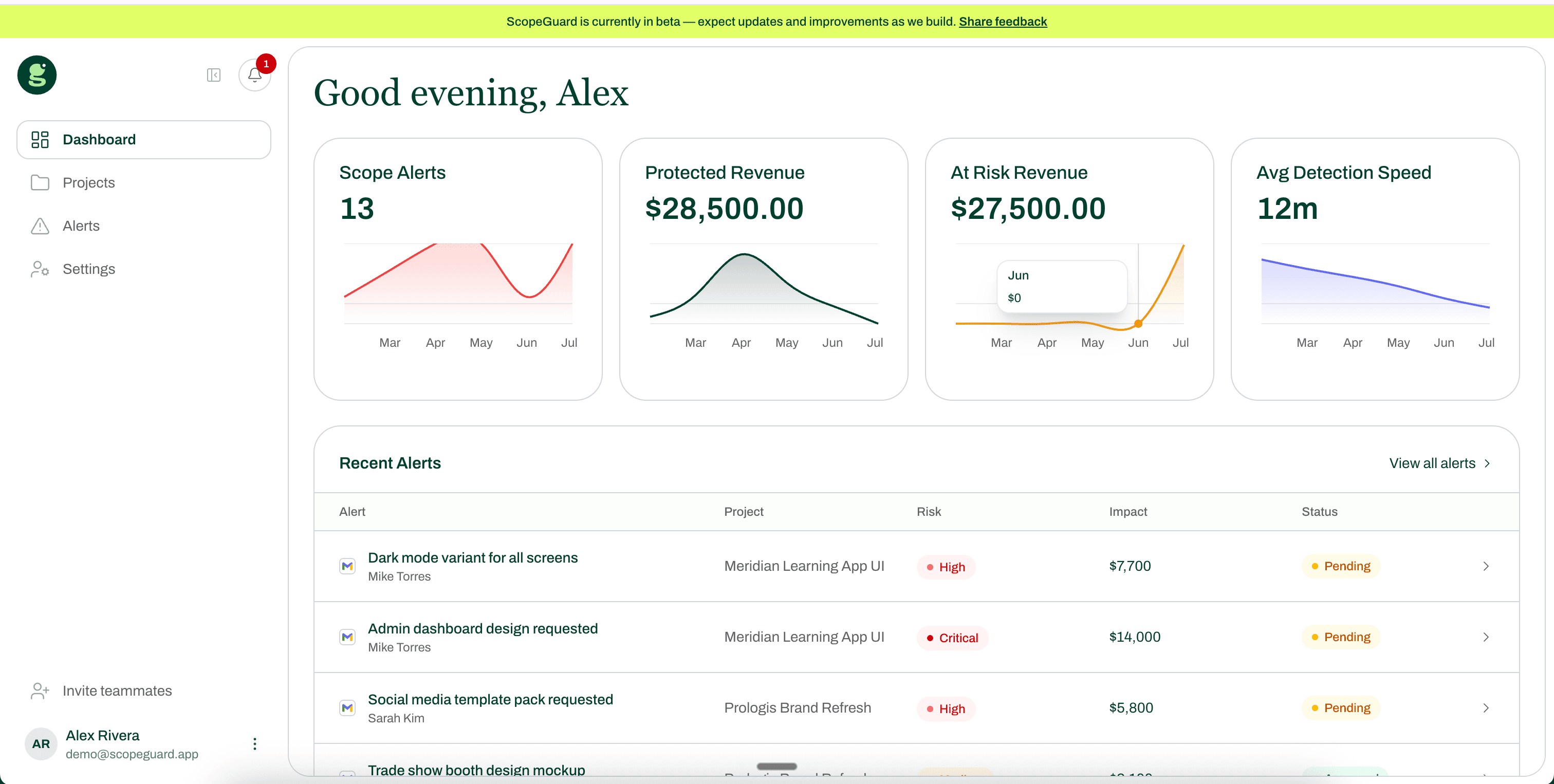Open the Projects menu item
Screen dimensions: 1554x784
pos(143,183)
